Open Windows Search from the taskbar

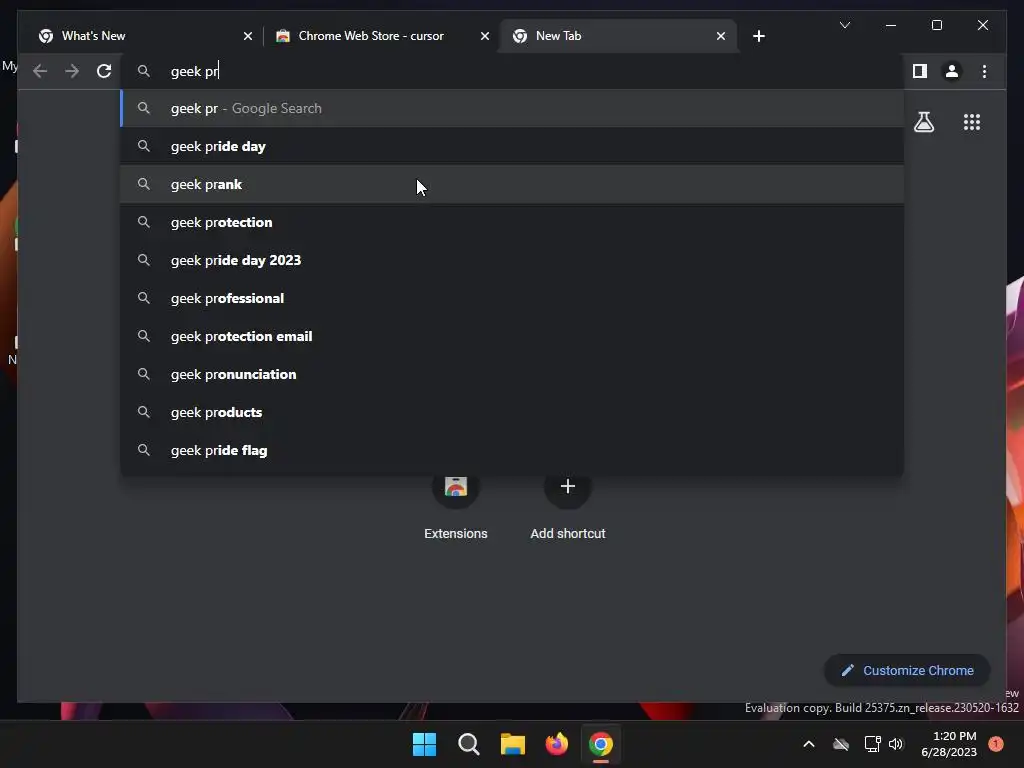(468, 744)
